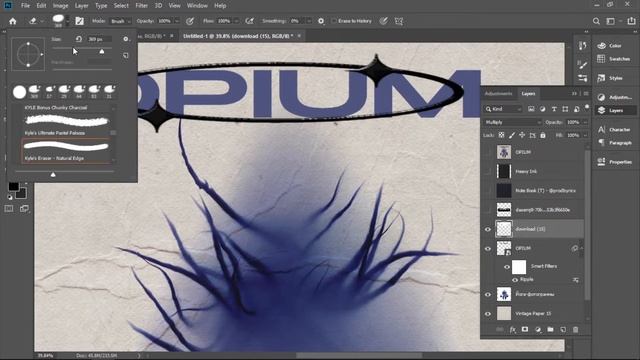
Task: Open the Eraser tool preset picker
Action: click(35, 21)
